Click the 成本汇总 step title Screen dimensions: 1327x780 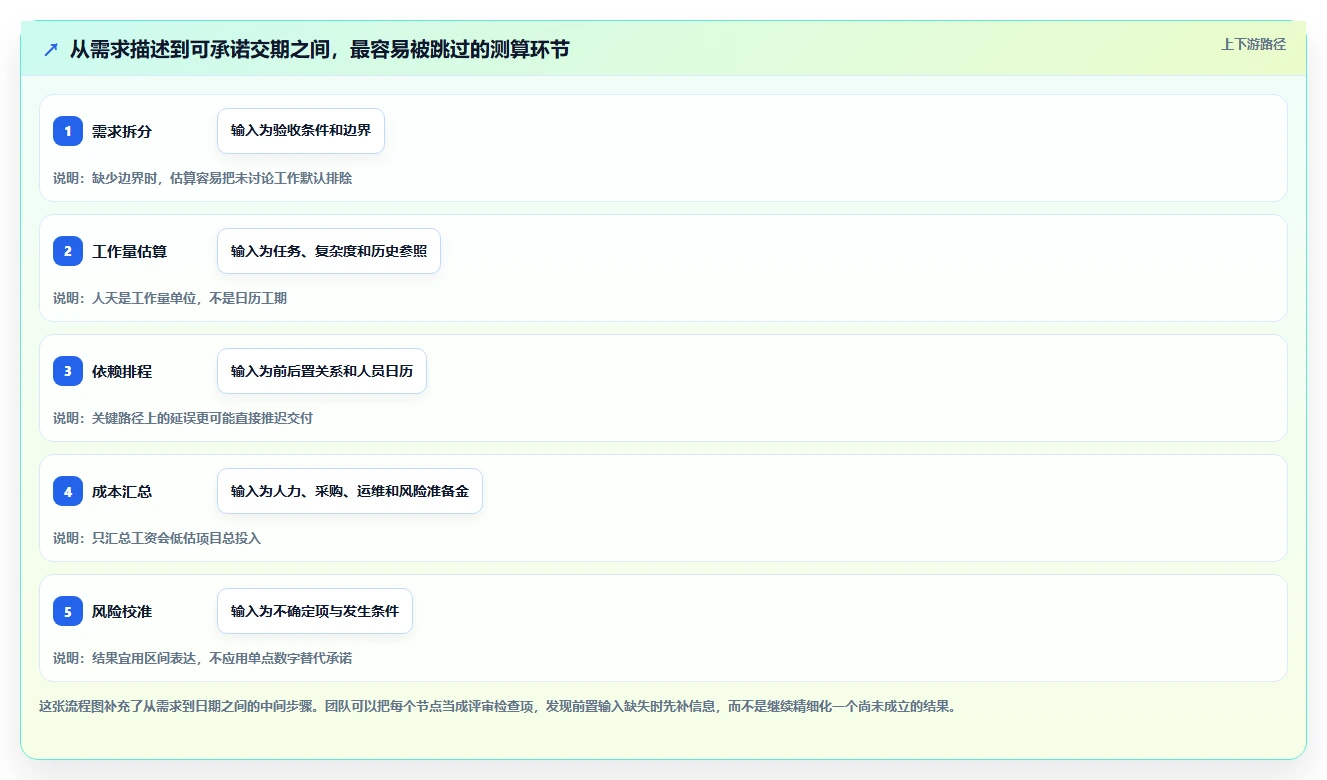(x=122, y=491)
